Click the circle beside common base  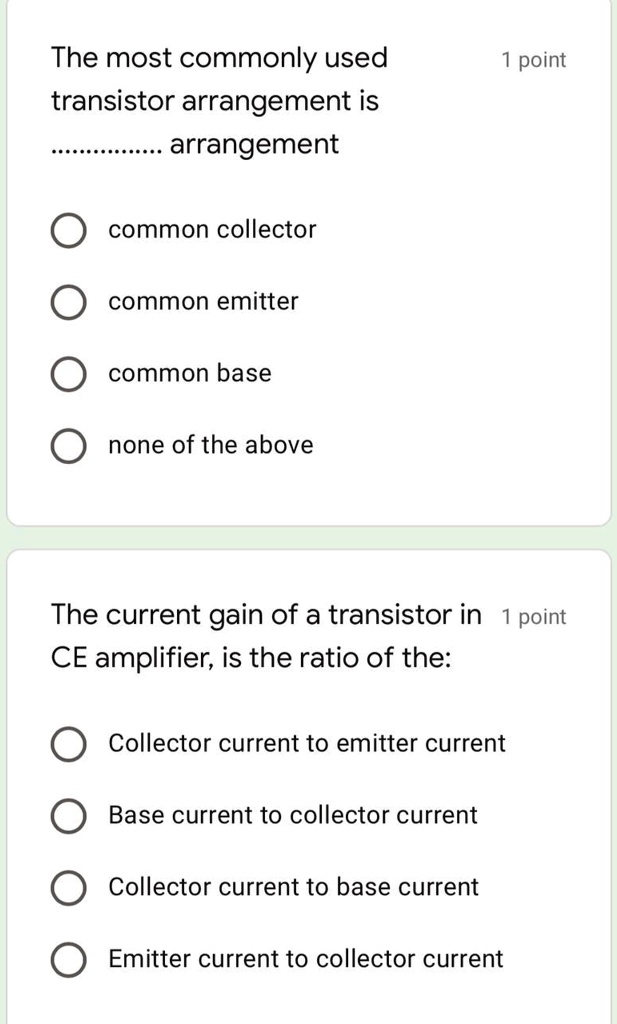68,373
